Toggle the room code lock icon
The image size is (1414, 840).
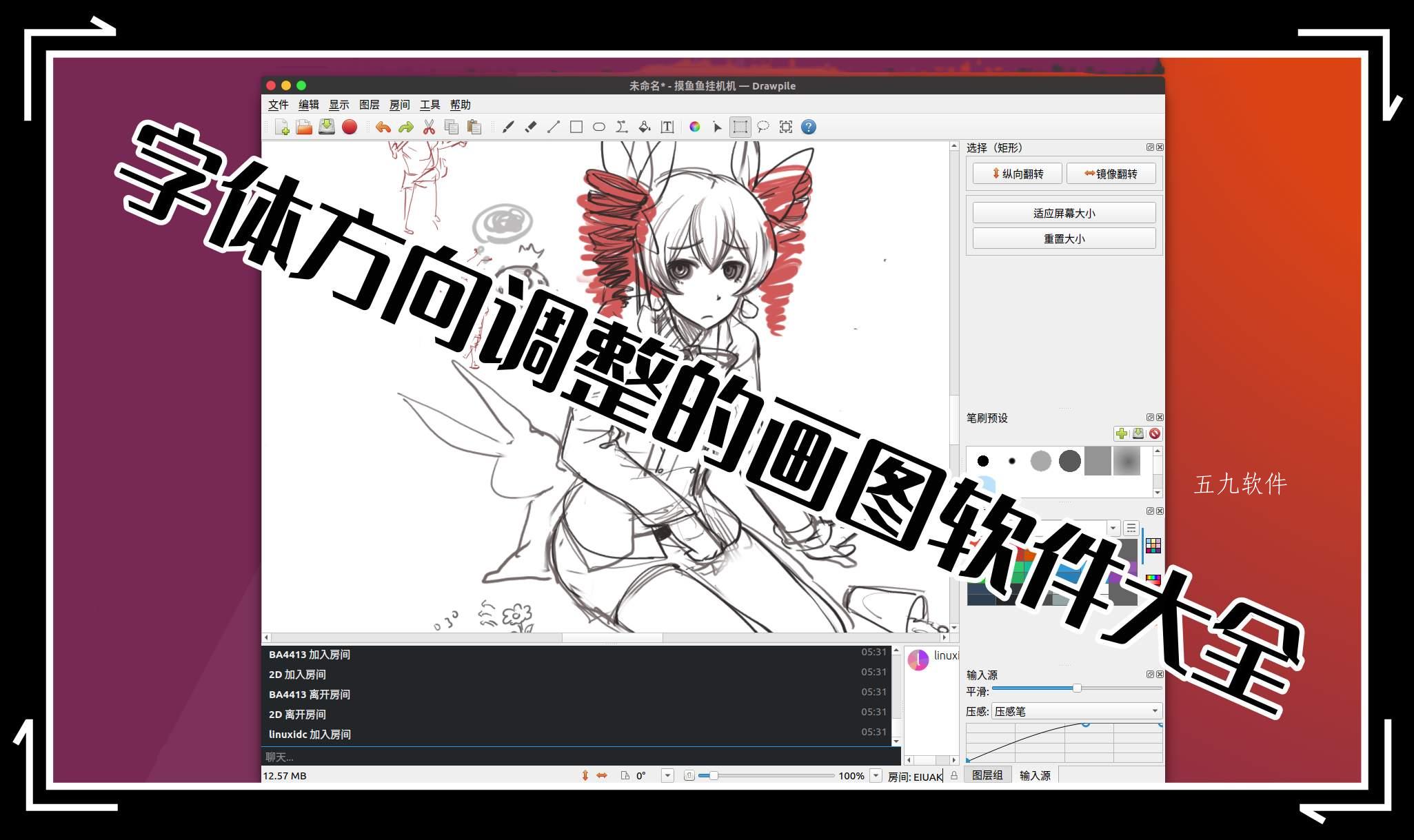[954, 775]
